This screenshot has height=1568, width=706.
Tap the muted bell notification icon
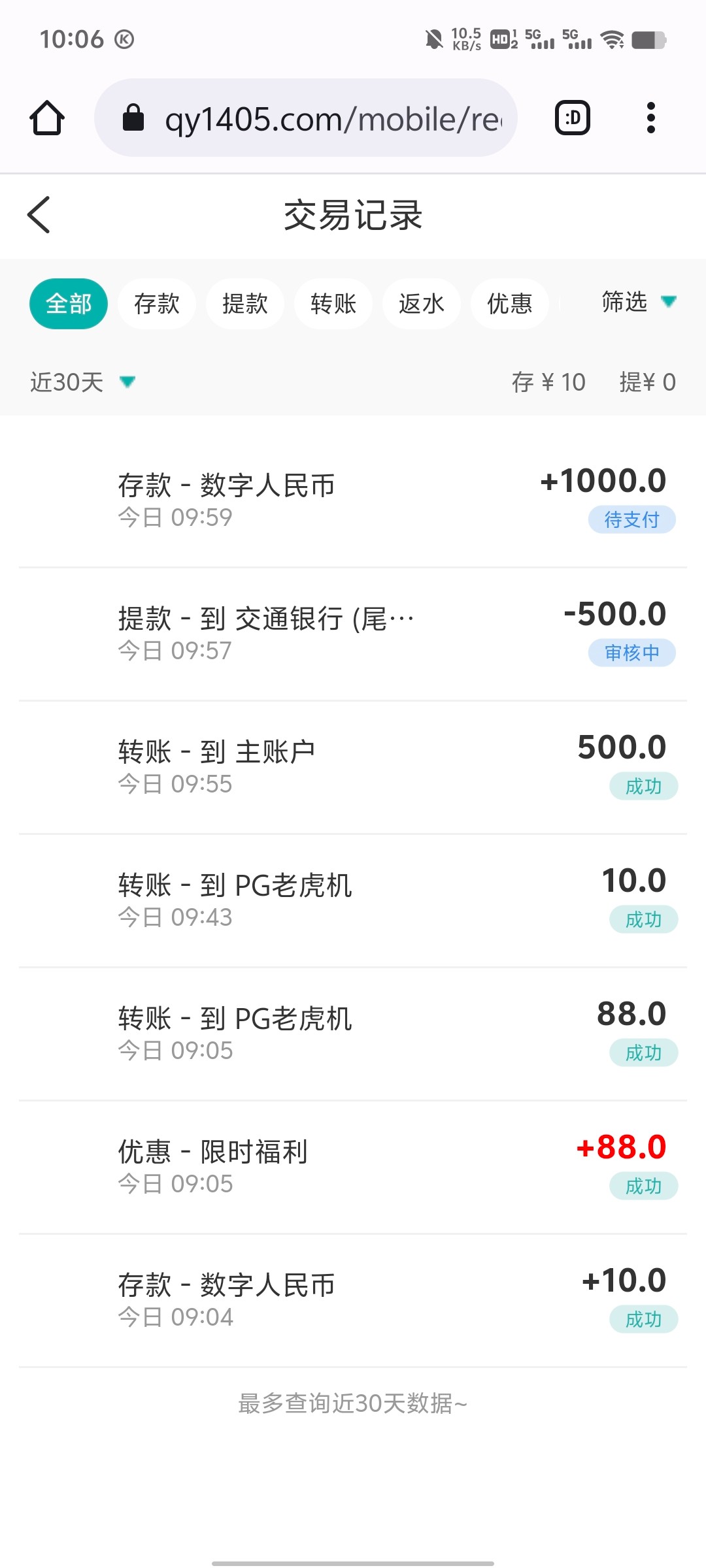pyautogui.click(x=433, y=40)
